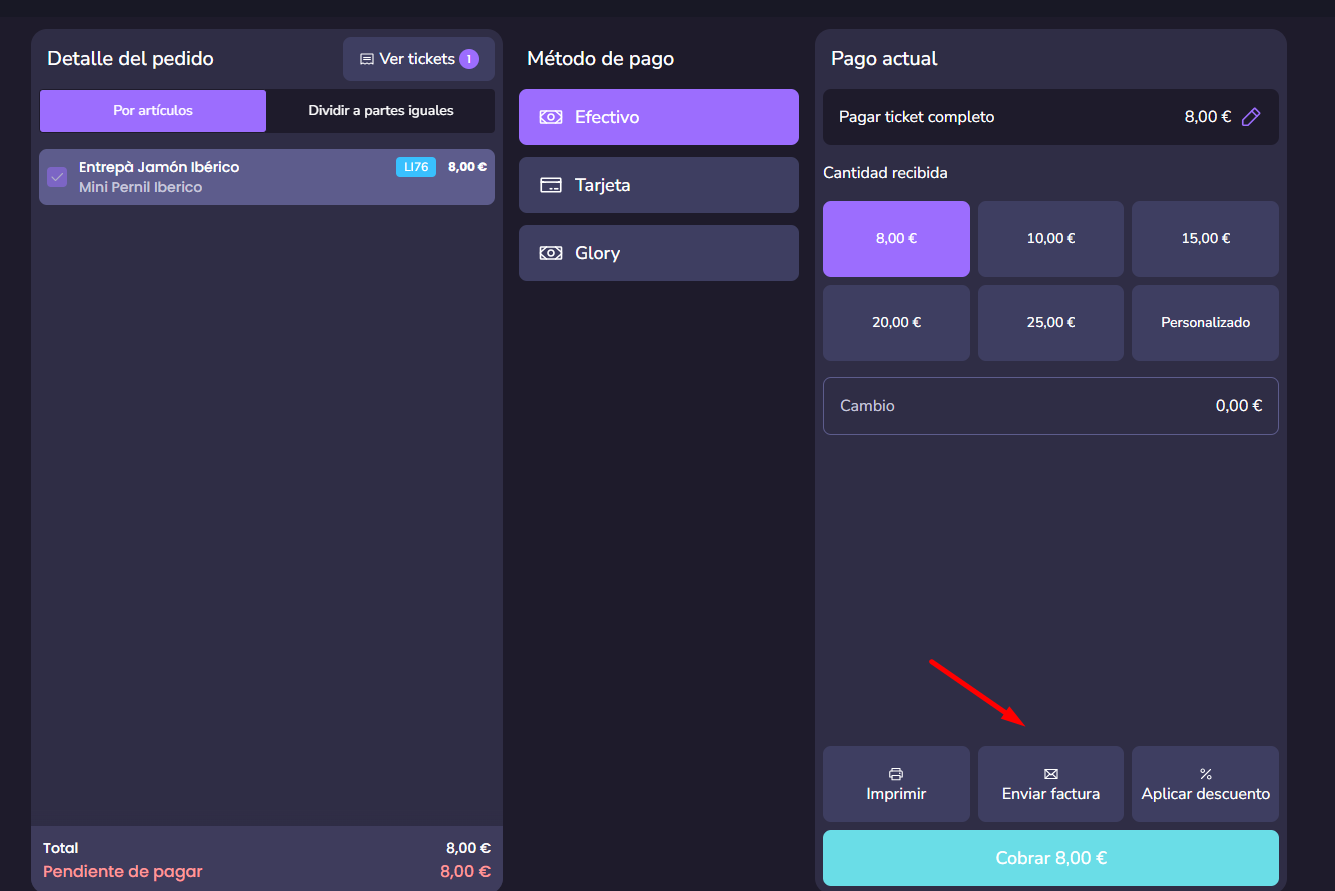Select the 8,00 € received amount
Image resolution: width=1335 pixels, height=891 pixels.
[x=896, y=239]
